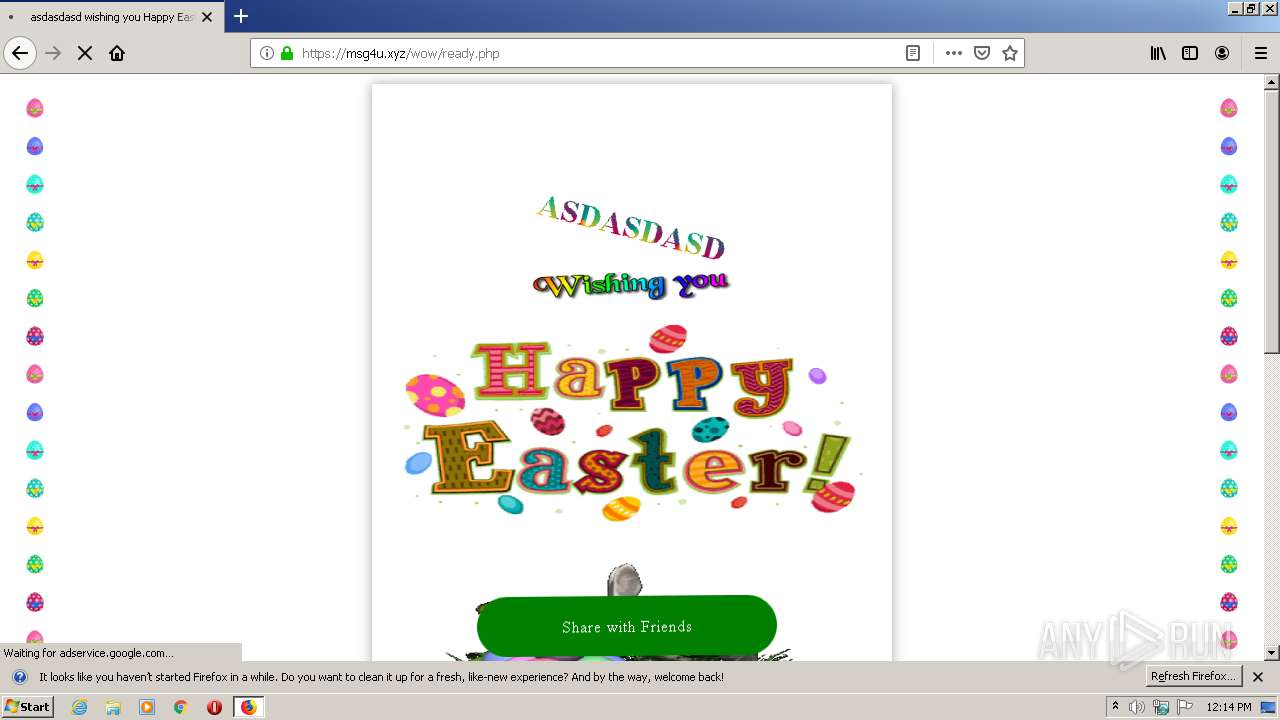Click the Share with Friends button
Screen dimensions: 1280x720
click(627, 627)
